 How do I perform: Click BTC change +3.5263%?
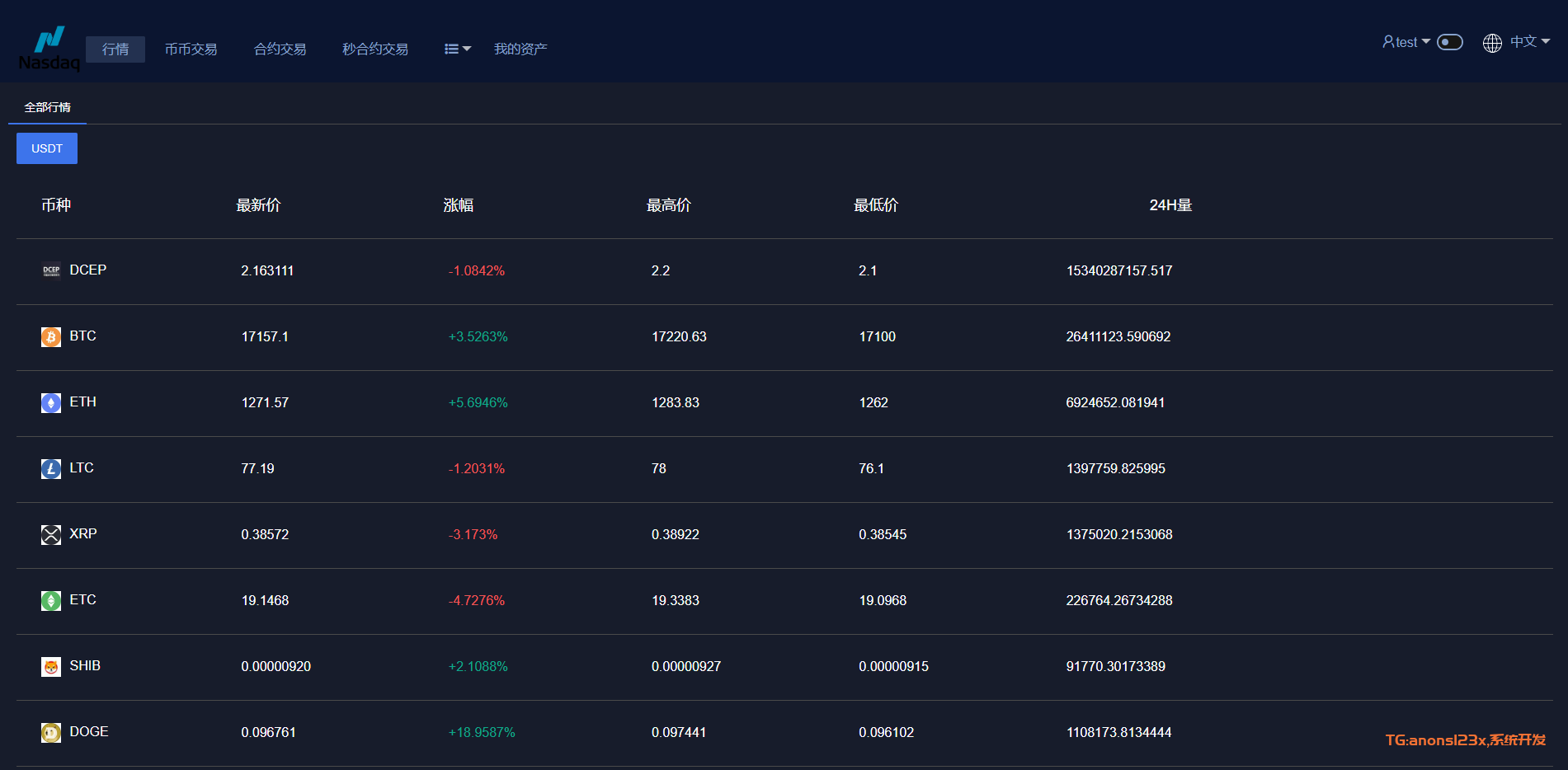pos(478,336)
